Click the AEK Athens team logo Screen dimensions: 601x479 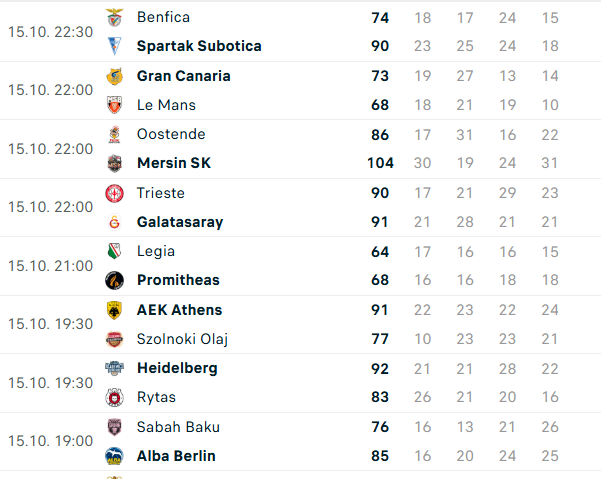[x=115, y=310]
